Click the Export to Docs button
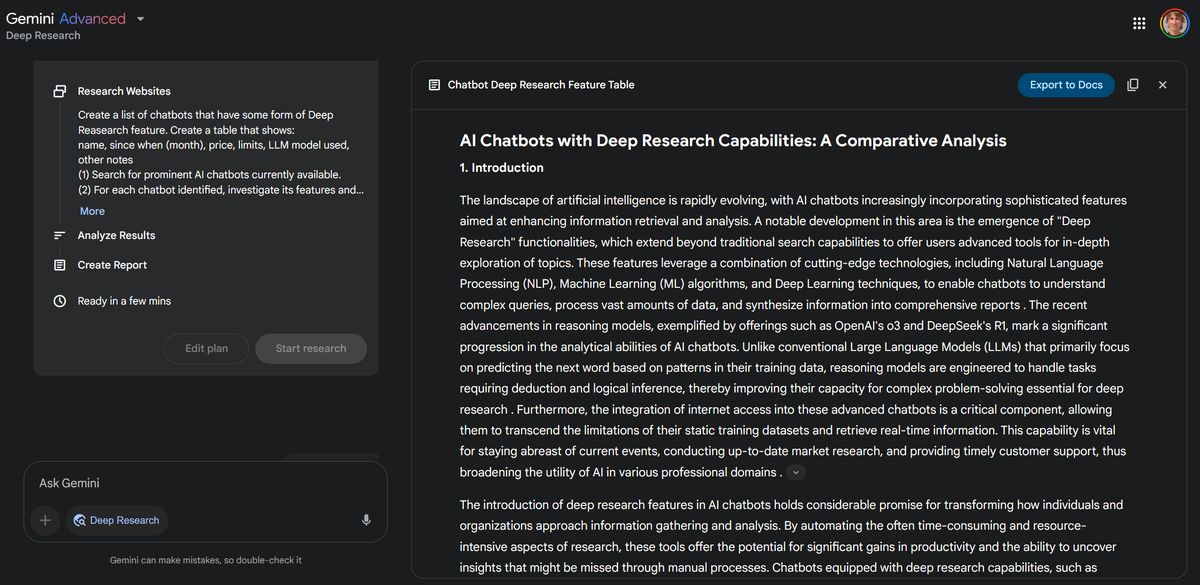 point(1066,85)
